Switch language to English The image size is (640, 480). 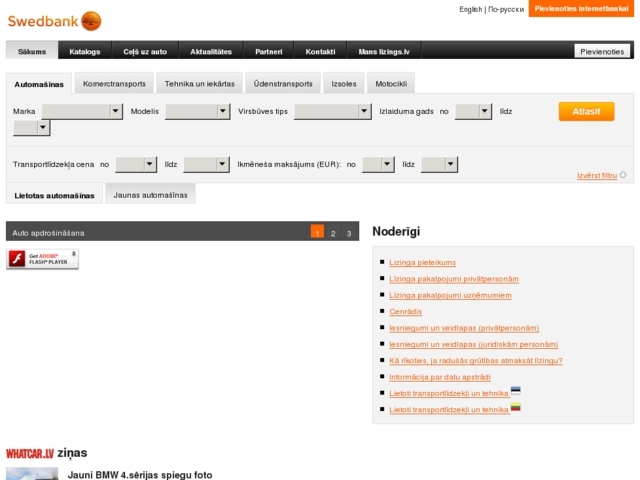click(471, 9)
